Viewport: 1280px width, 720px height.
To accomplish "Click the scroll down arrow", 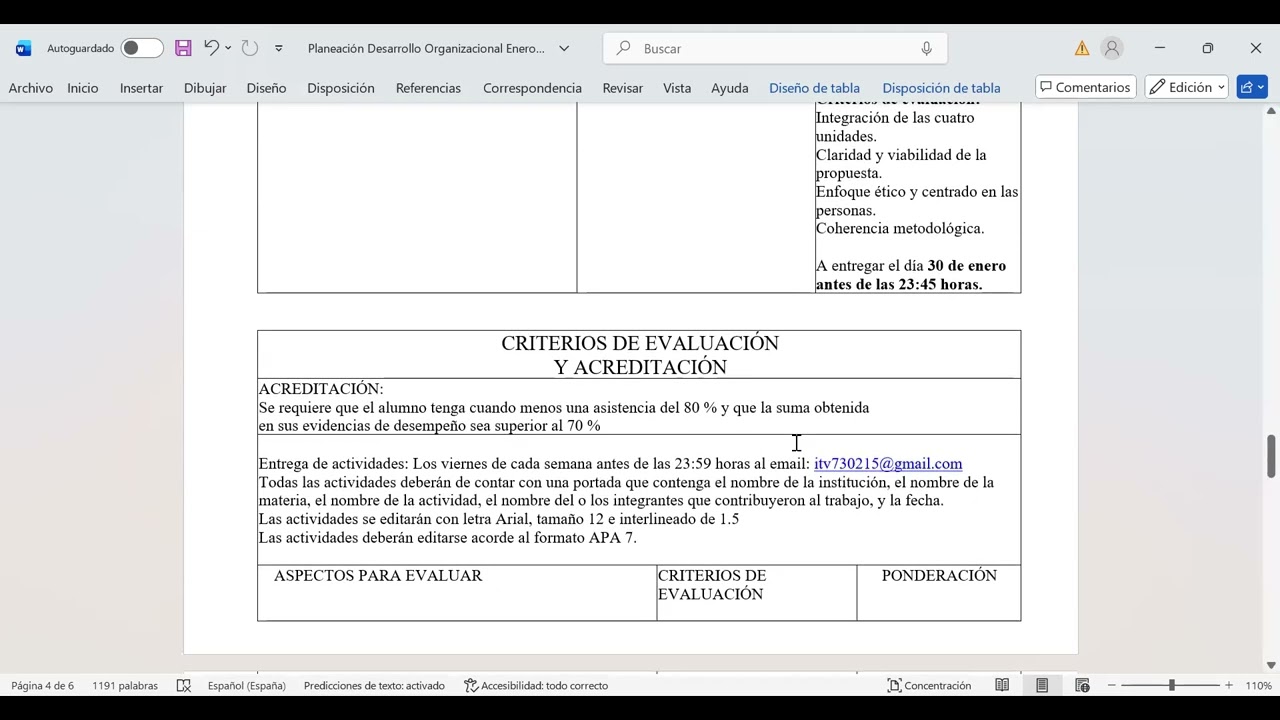I will 1271,665.
